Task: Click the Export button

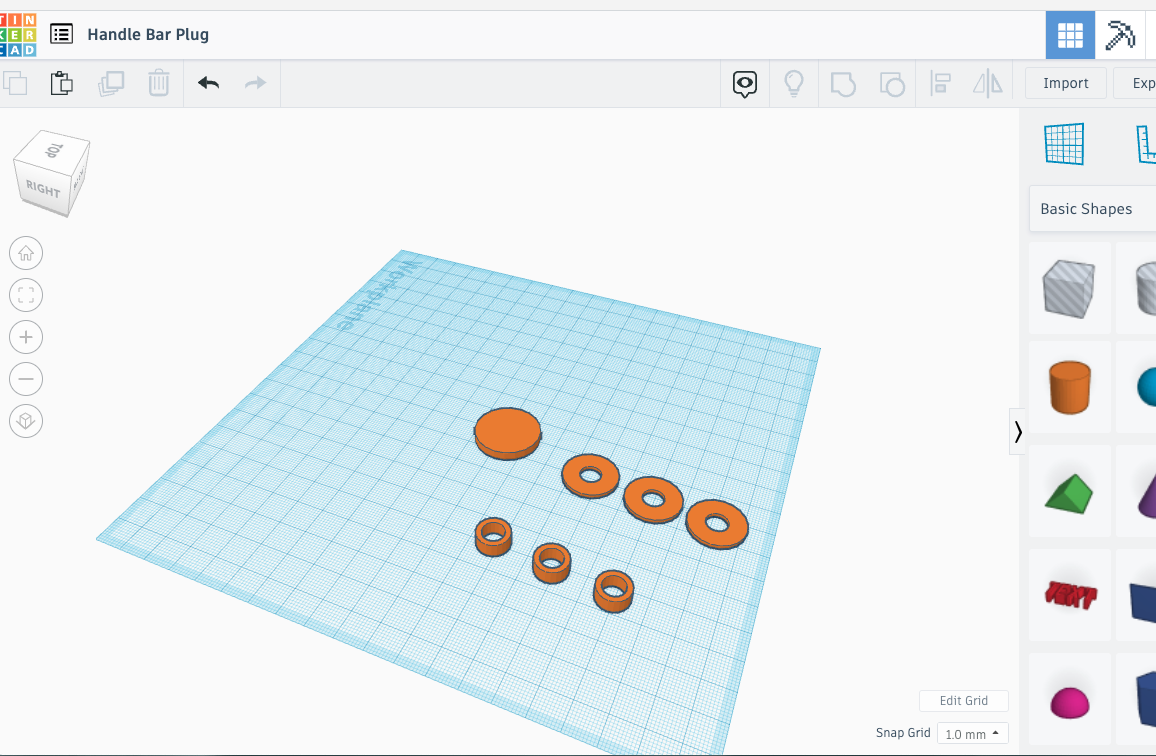Action: (1135, 83)
